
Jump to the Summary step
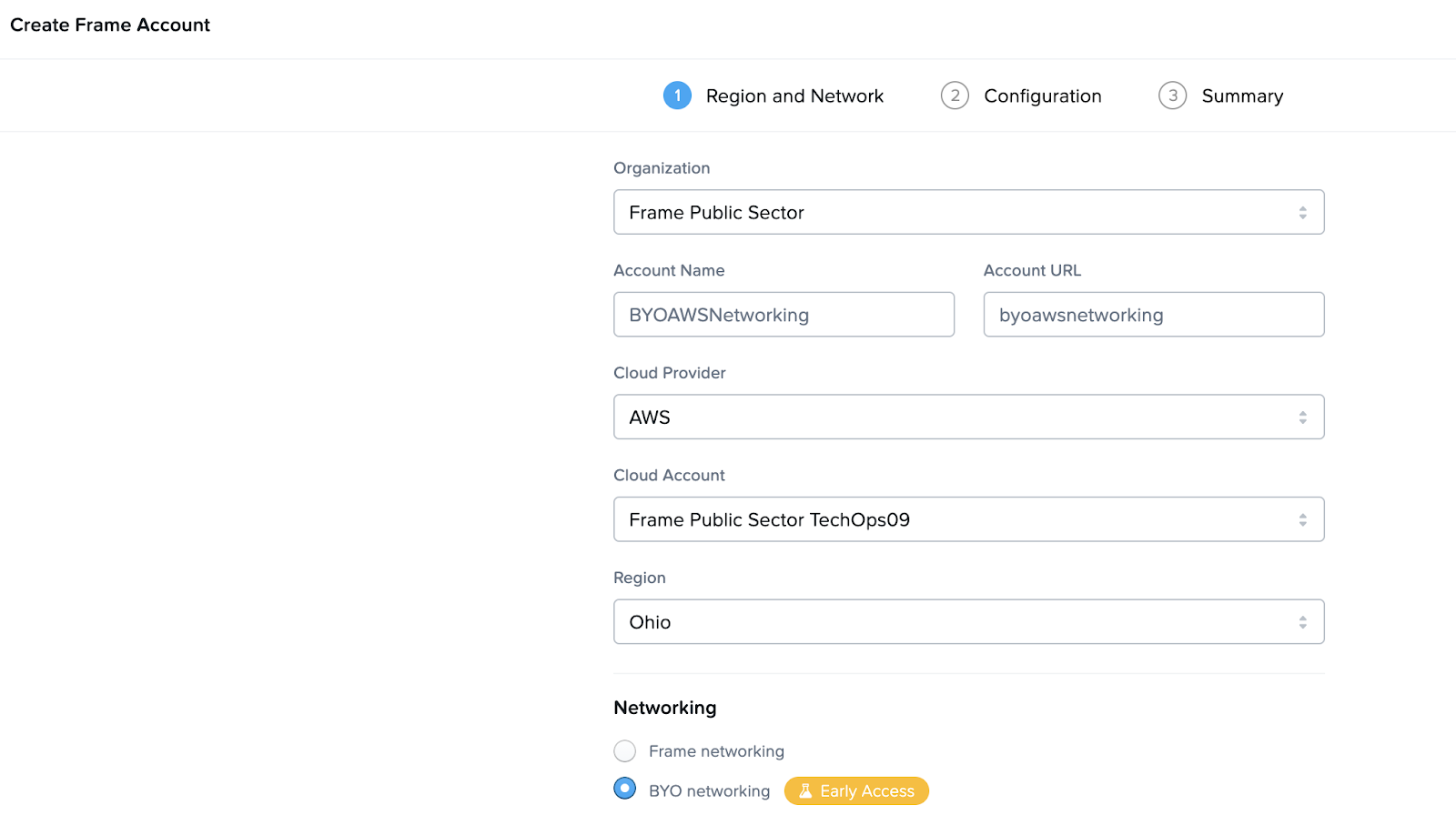click(1241, 96)
